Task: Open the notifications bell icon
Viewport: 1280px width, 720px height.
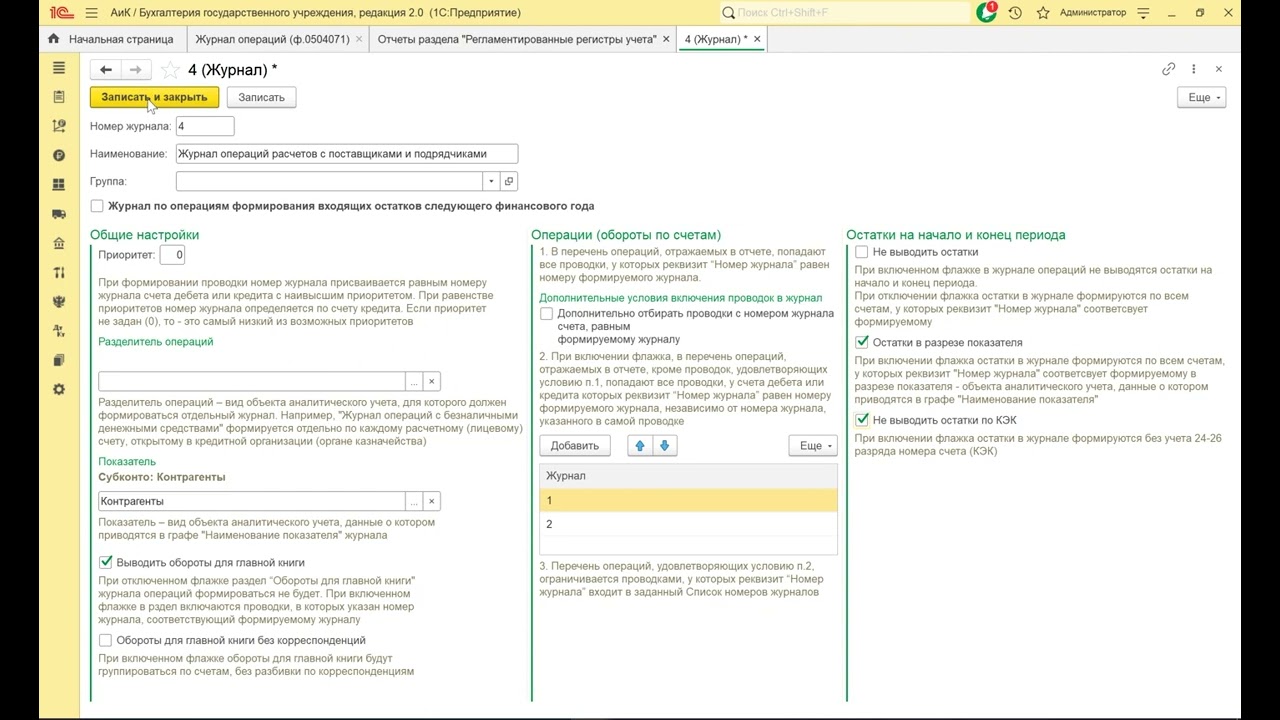Action: point(987,13)
